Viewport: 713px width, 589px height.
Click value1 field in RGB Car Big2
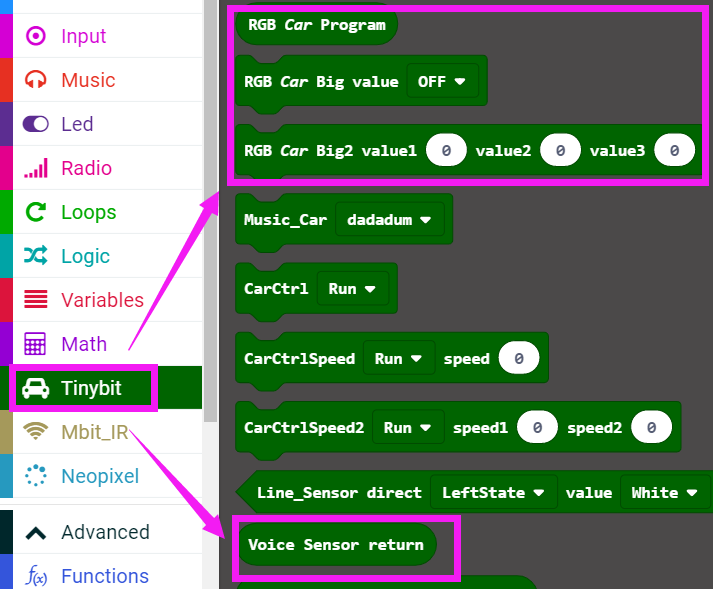446,151
